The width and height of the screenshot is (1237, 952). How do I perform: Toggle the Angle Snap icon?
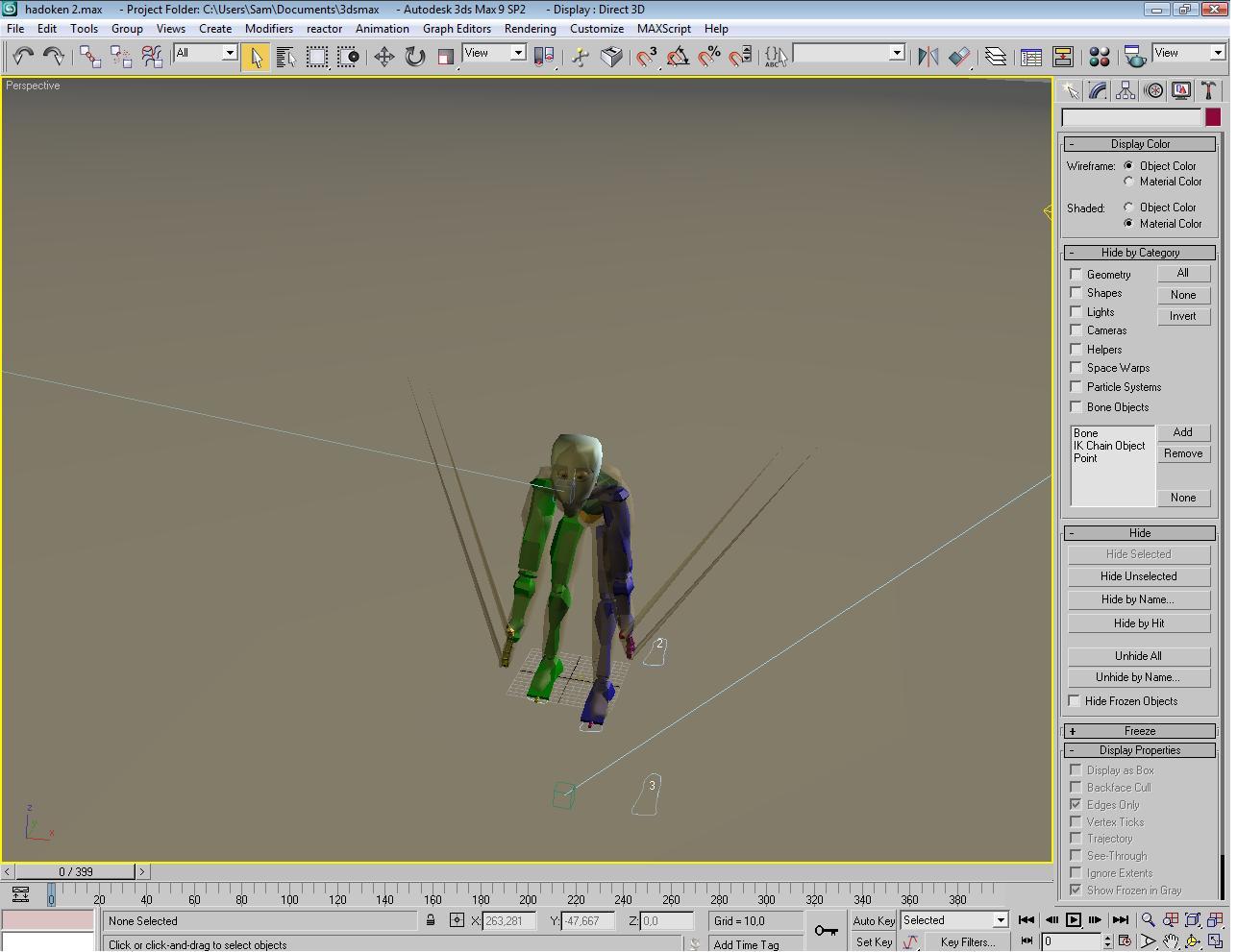(678, 57)
